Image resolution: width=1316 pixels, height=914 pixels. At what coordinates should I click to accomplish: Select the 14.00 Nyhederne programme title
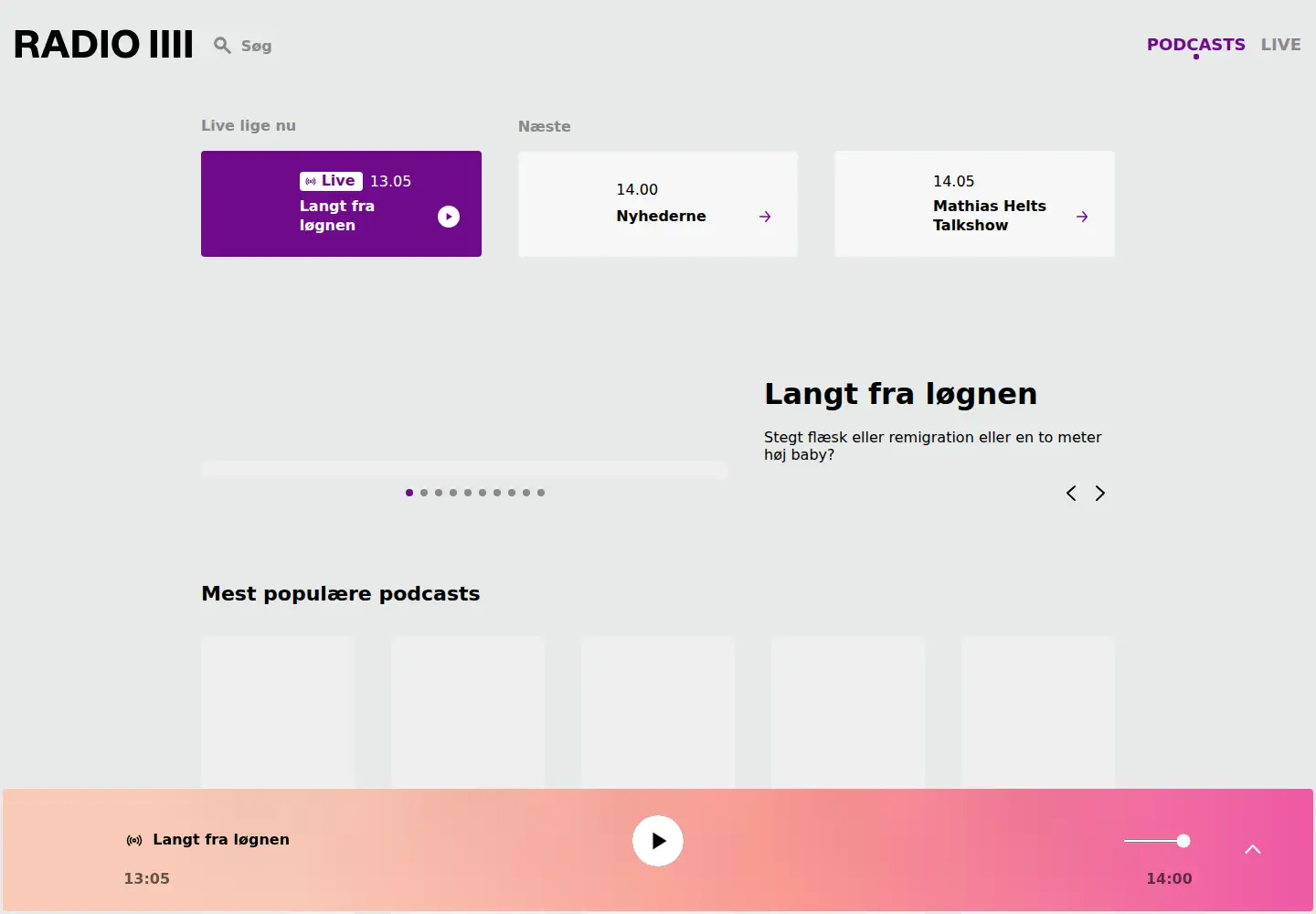coord(661,216)
